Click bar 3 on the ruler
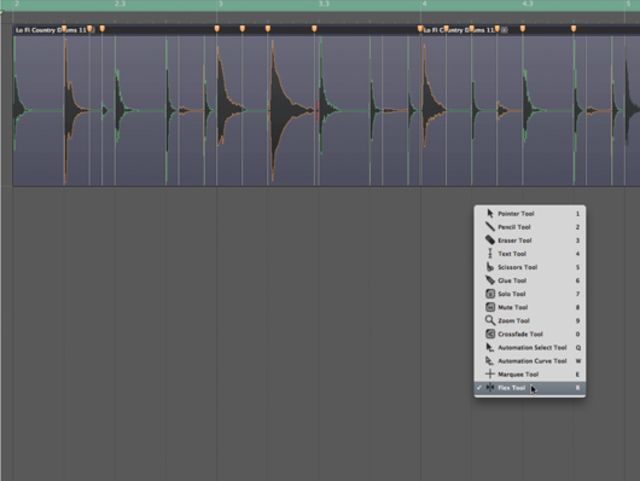This screenshot has width=640, height=481. pos(220,4)
